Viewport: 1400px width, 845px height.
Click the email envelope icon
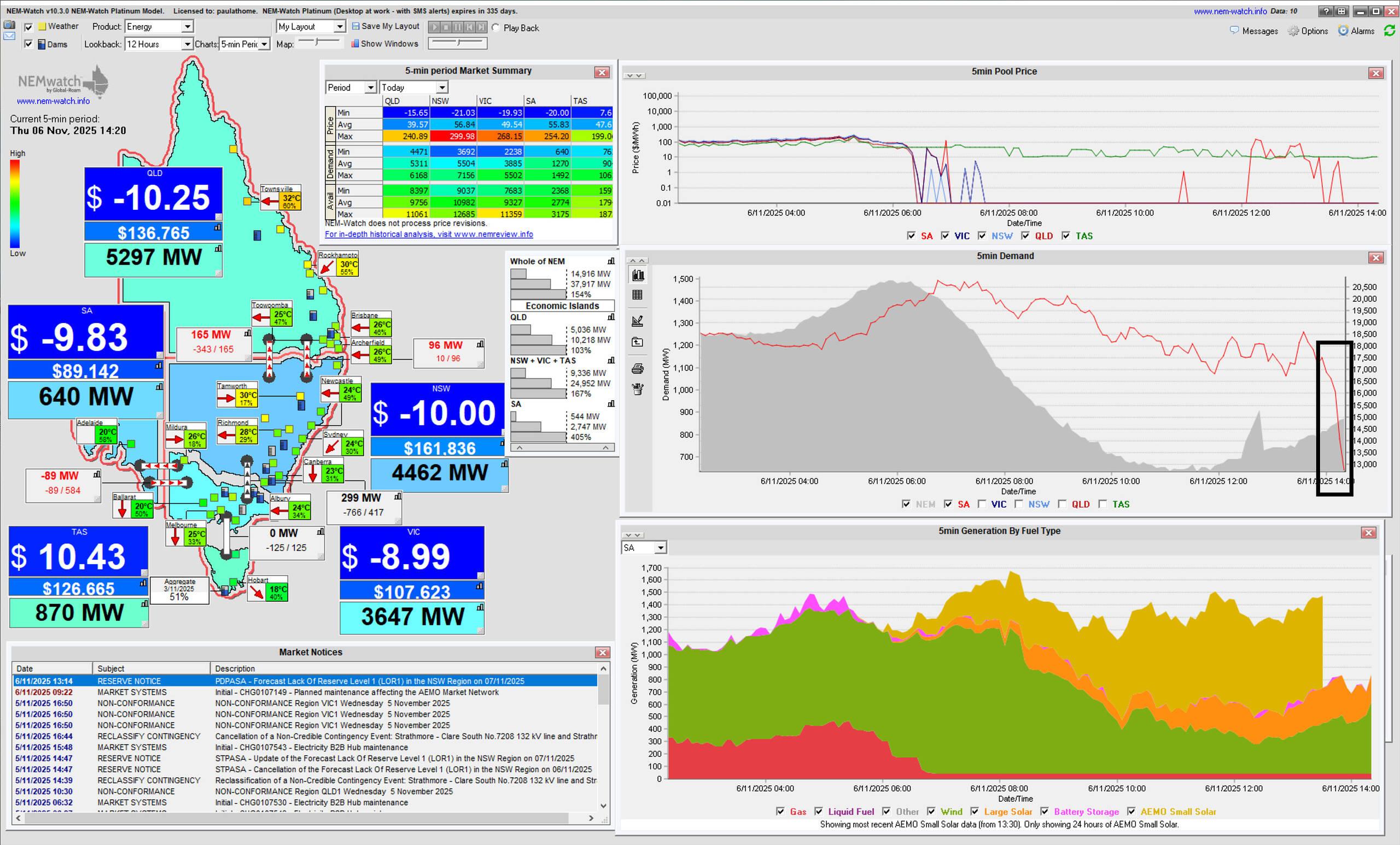[9, 36]
